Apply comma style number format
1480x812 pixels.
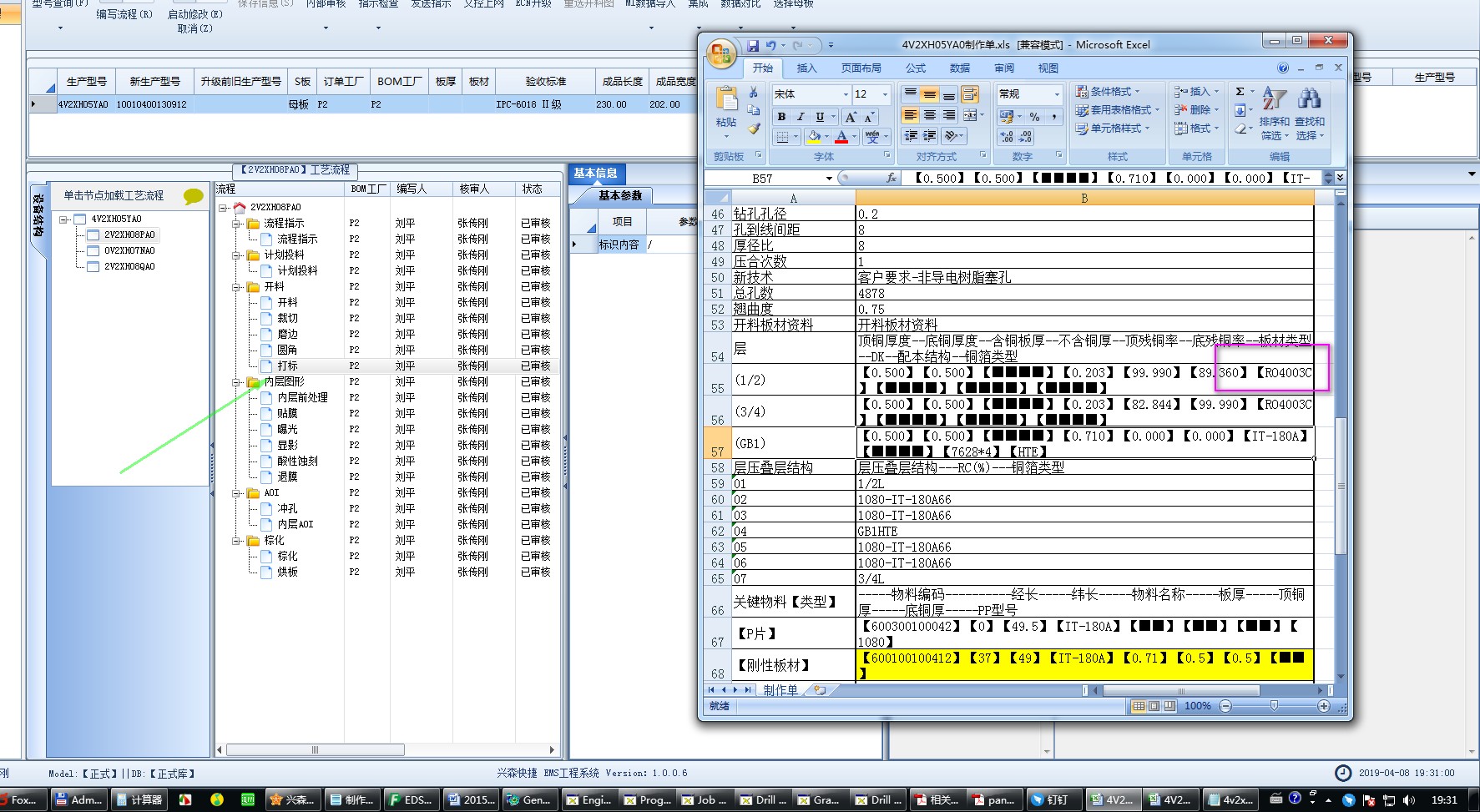[x=1053, y=117]
